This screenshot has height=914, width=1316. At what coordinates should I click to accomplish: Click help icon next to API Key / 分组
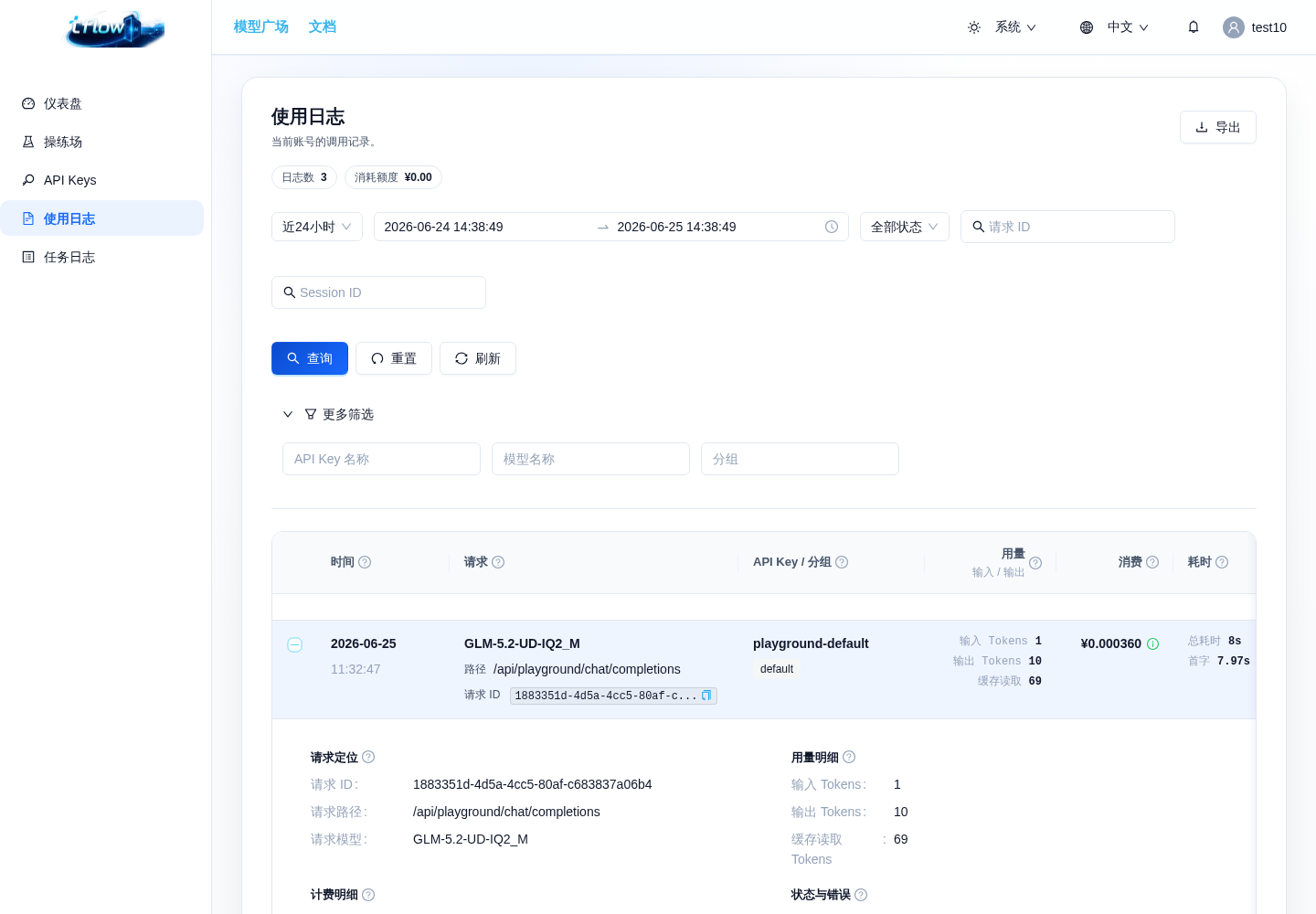(842, 562)
